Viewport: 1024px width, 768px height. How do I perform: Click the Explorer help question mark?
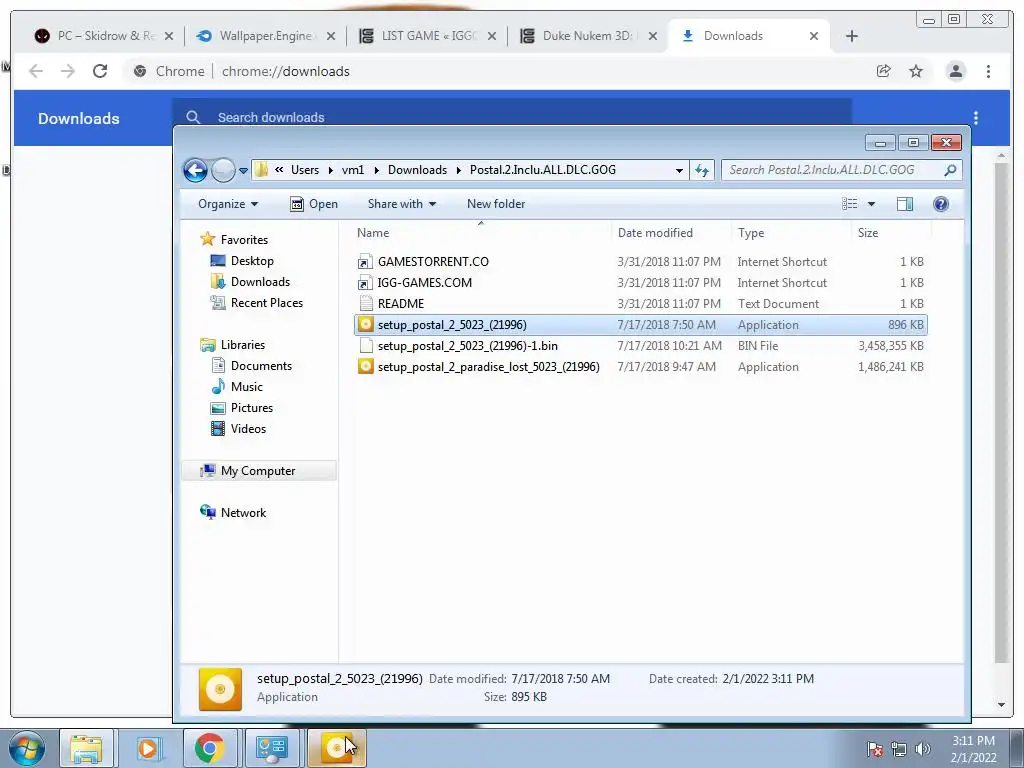tap(941, 204)
